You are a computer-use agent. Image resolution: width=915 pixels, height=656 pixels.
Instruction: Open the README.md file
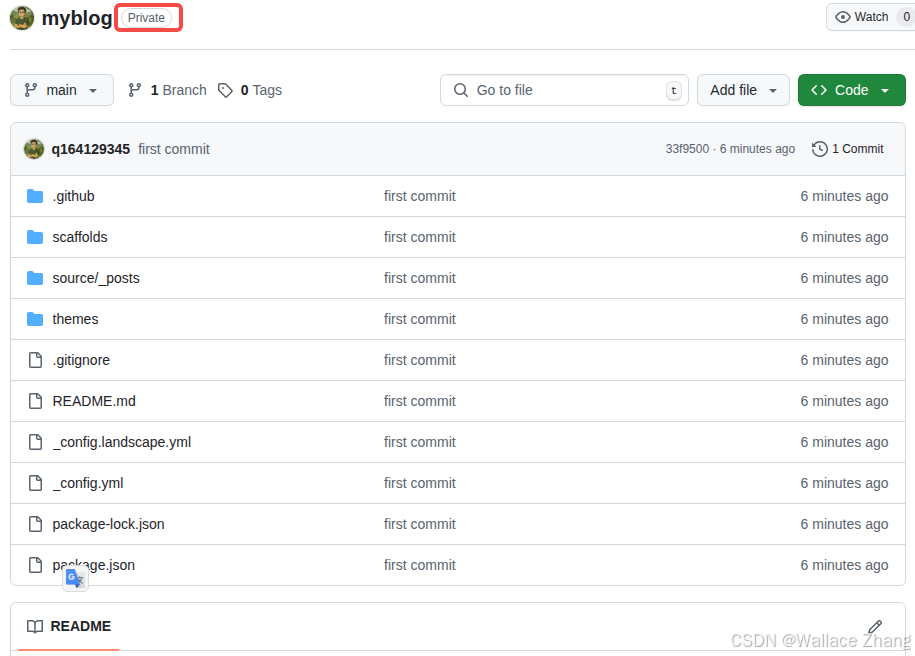pos(94,401)
